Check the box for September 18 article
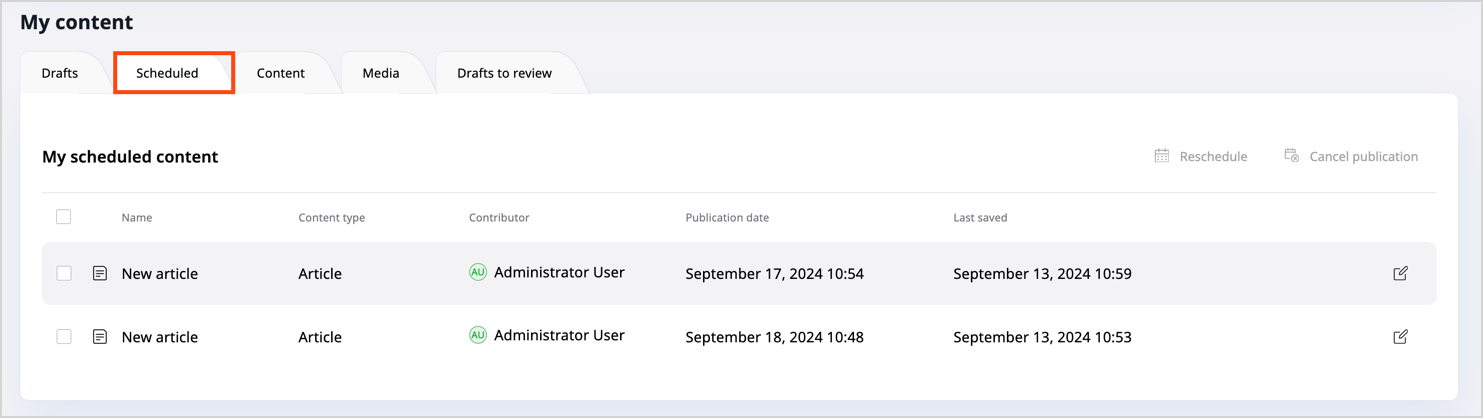 (x=64, y=337)
